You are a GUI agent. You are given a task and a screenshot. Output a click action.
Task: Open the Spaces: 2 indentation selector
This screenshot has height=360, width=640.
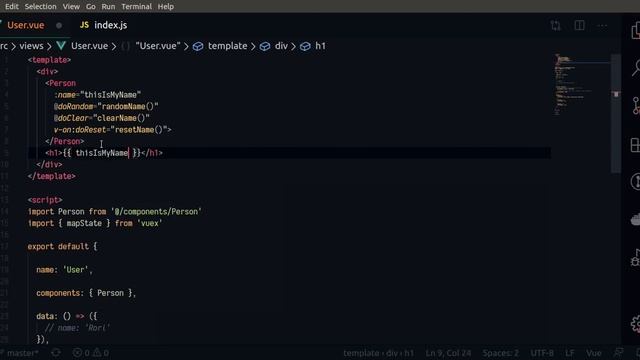click(501, 353)
